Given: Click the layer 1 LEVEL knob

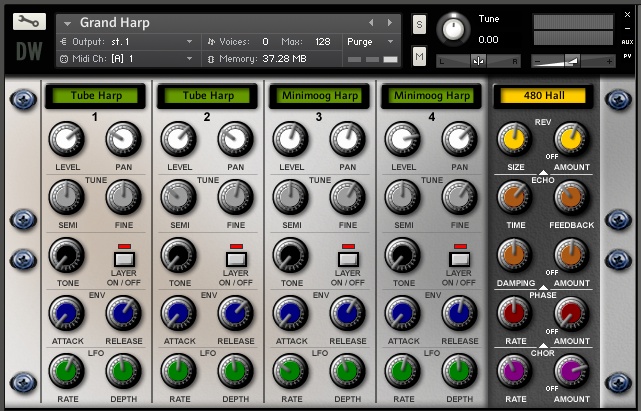Looking at the screenshot, I should (x=68, y=140).
